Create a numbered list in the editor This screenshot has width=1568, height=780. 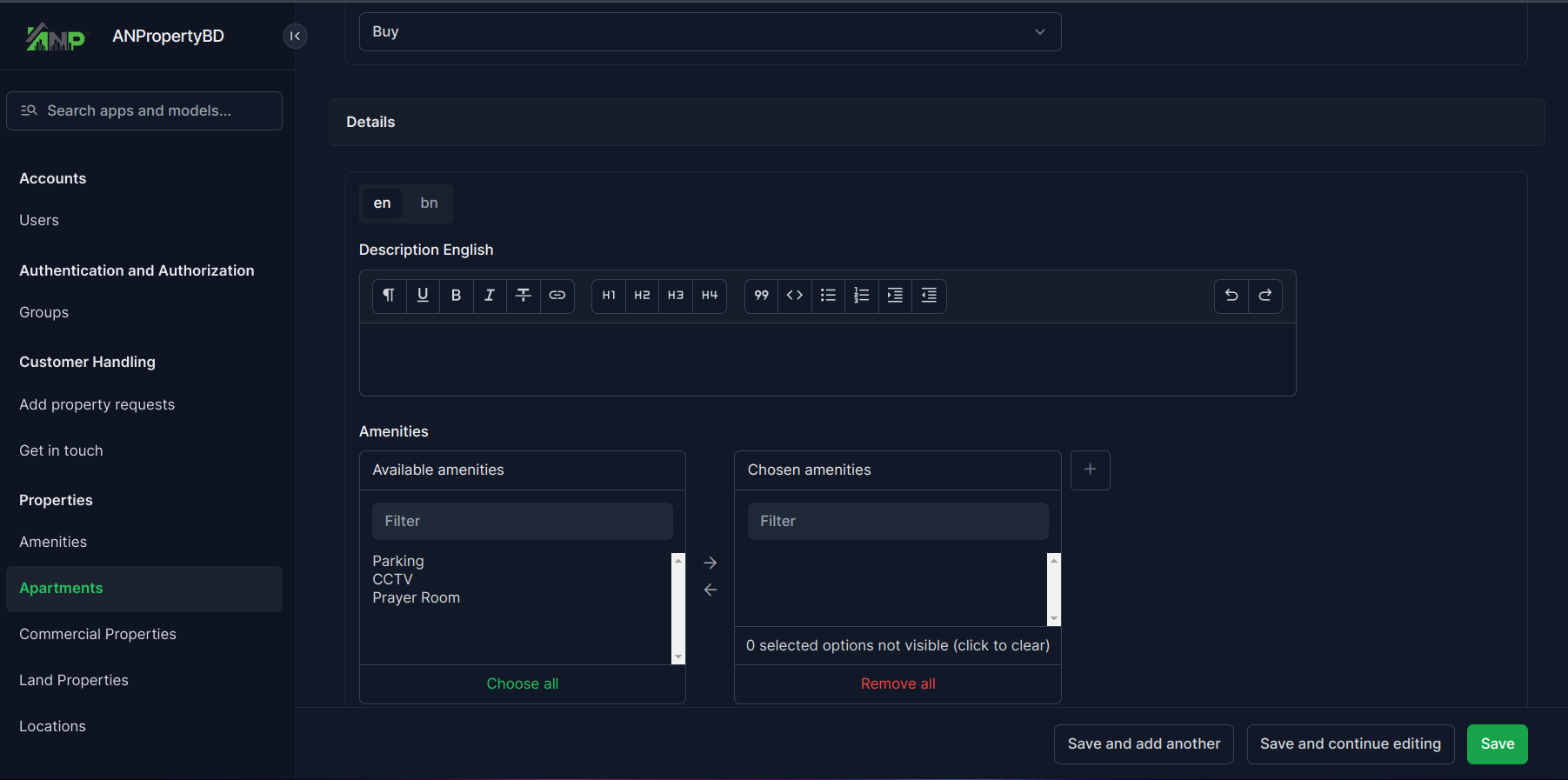pos(862,296)
